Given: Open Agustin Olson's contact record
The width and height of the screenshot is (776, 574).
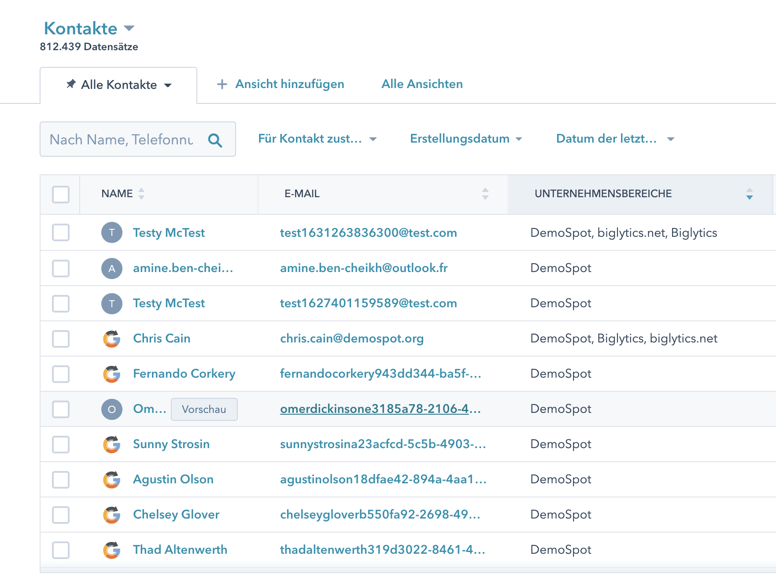Looking at the screenshot, I should coord(173,479).
